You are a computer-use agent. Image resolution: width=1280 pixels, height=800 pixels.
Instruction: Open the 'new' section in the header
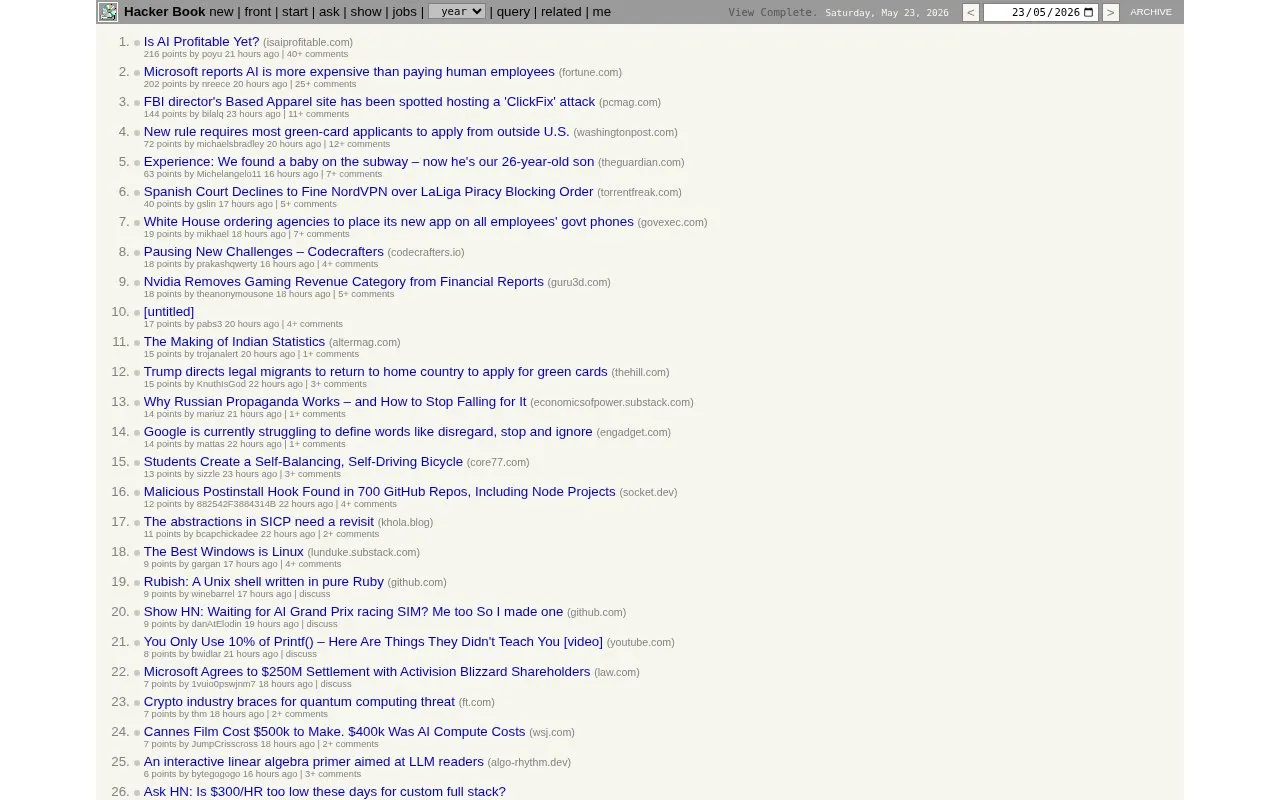point(221,12)
